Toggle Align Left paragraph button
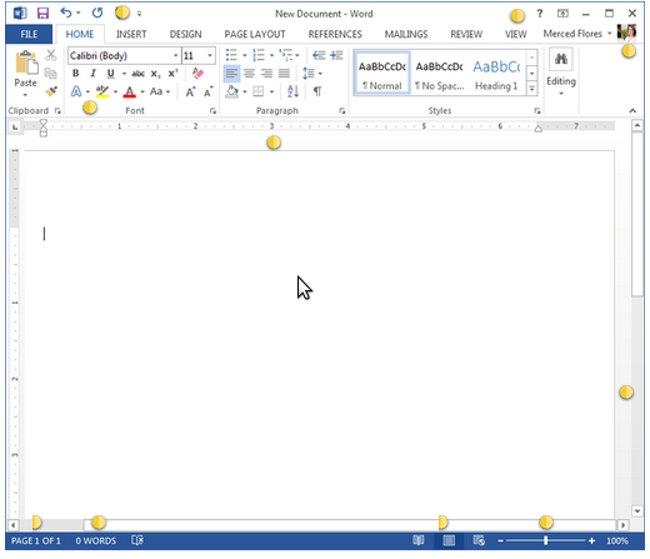650x559 pixels. 231,73
